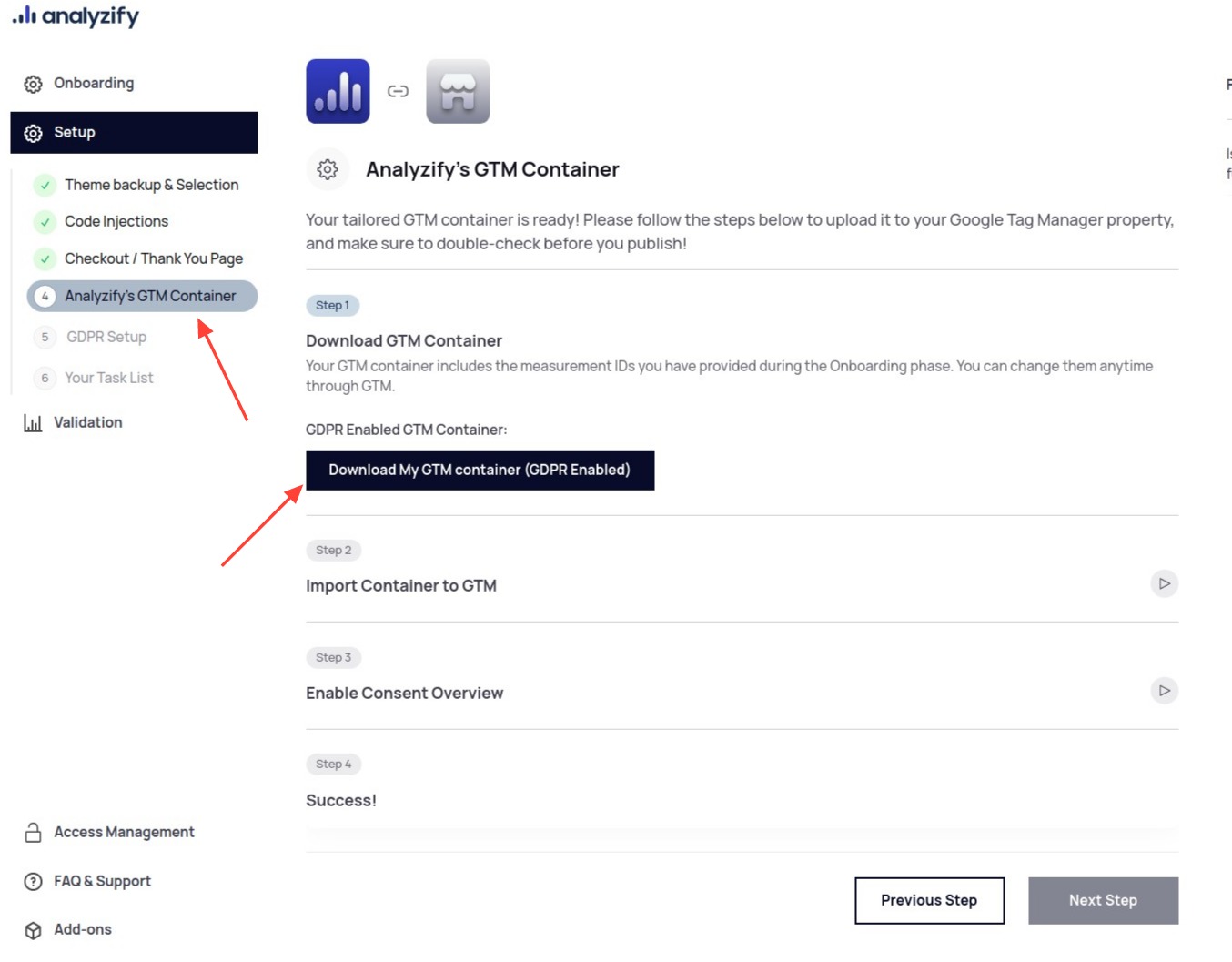Open Your Task List from the sidebar
This screenshot has height=962, width=1232.
coord(109,378)
